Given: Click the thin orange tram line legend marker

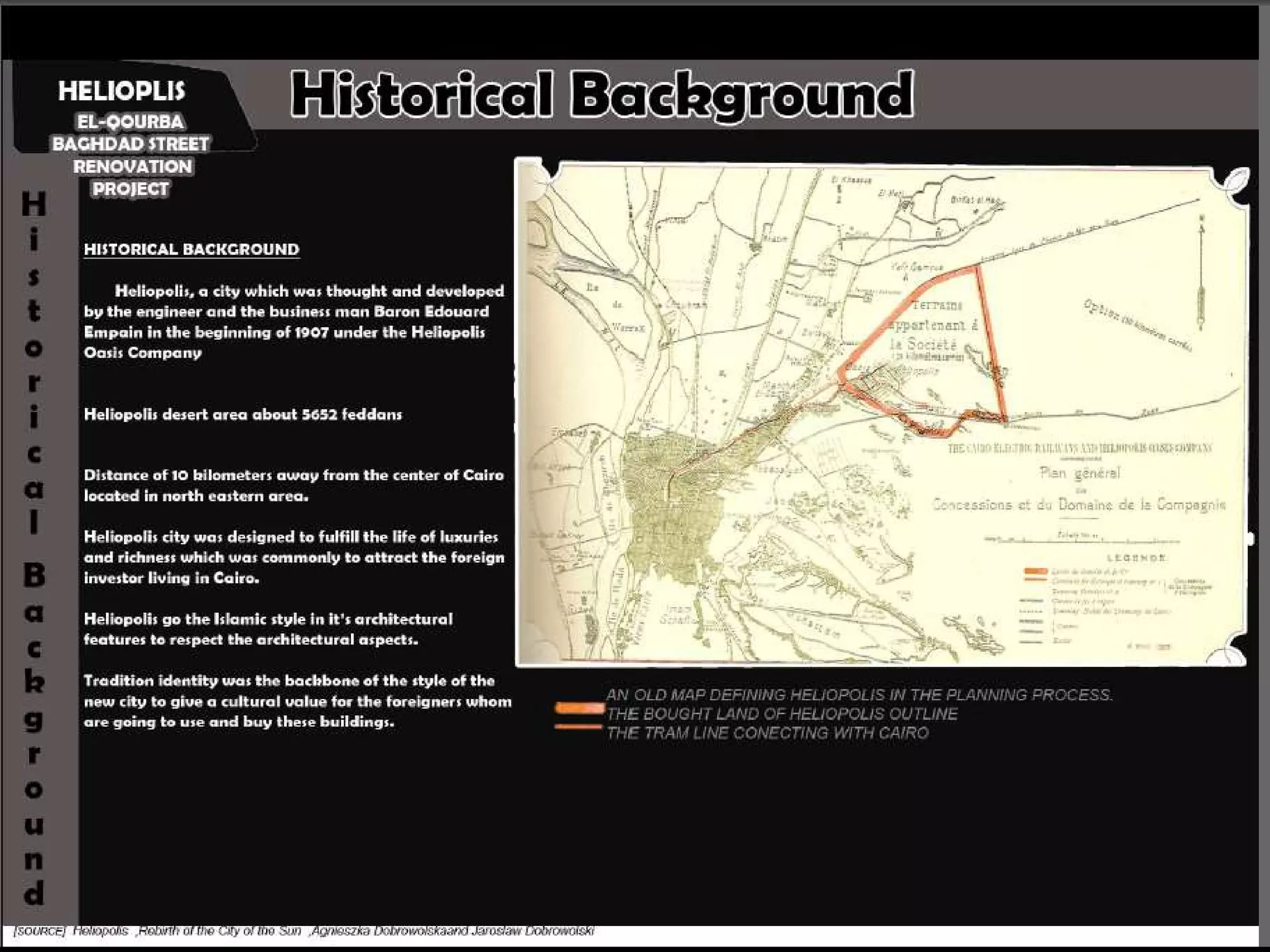Looking at the screenshot, I should pos(578,726).
